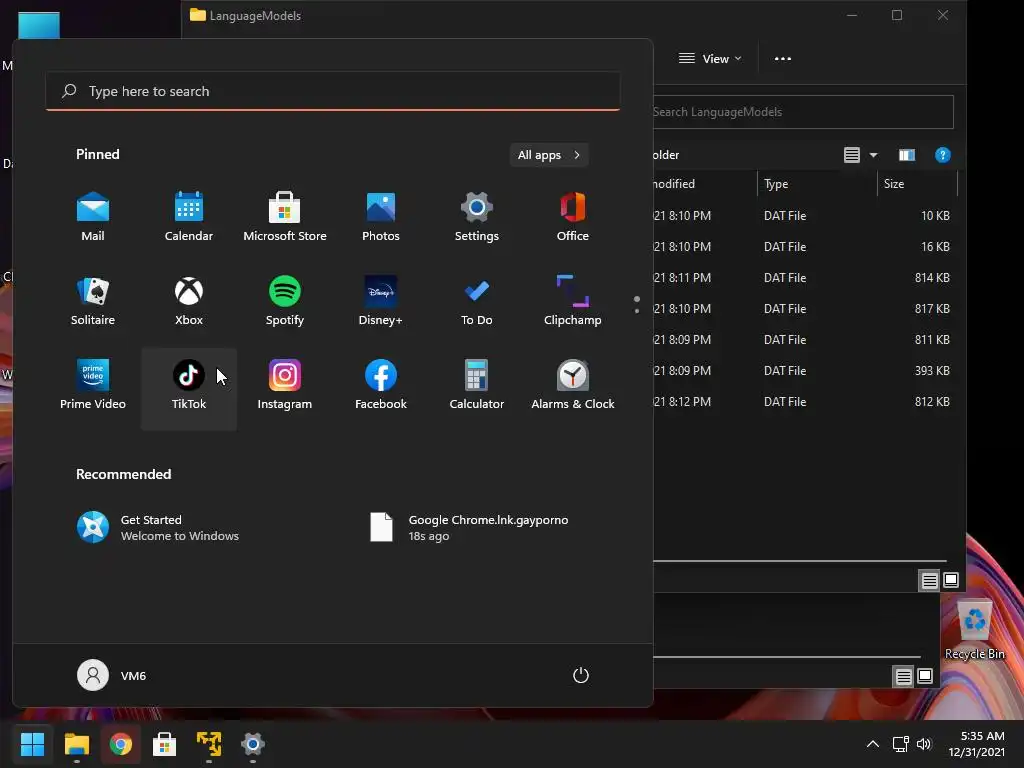Open Microsoft Store from pinned apps
The width and height of the screenshot is (1024, 768).
coord(285,217)
